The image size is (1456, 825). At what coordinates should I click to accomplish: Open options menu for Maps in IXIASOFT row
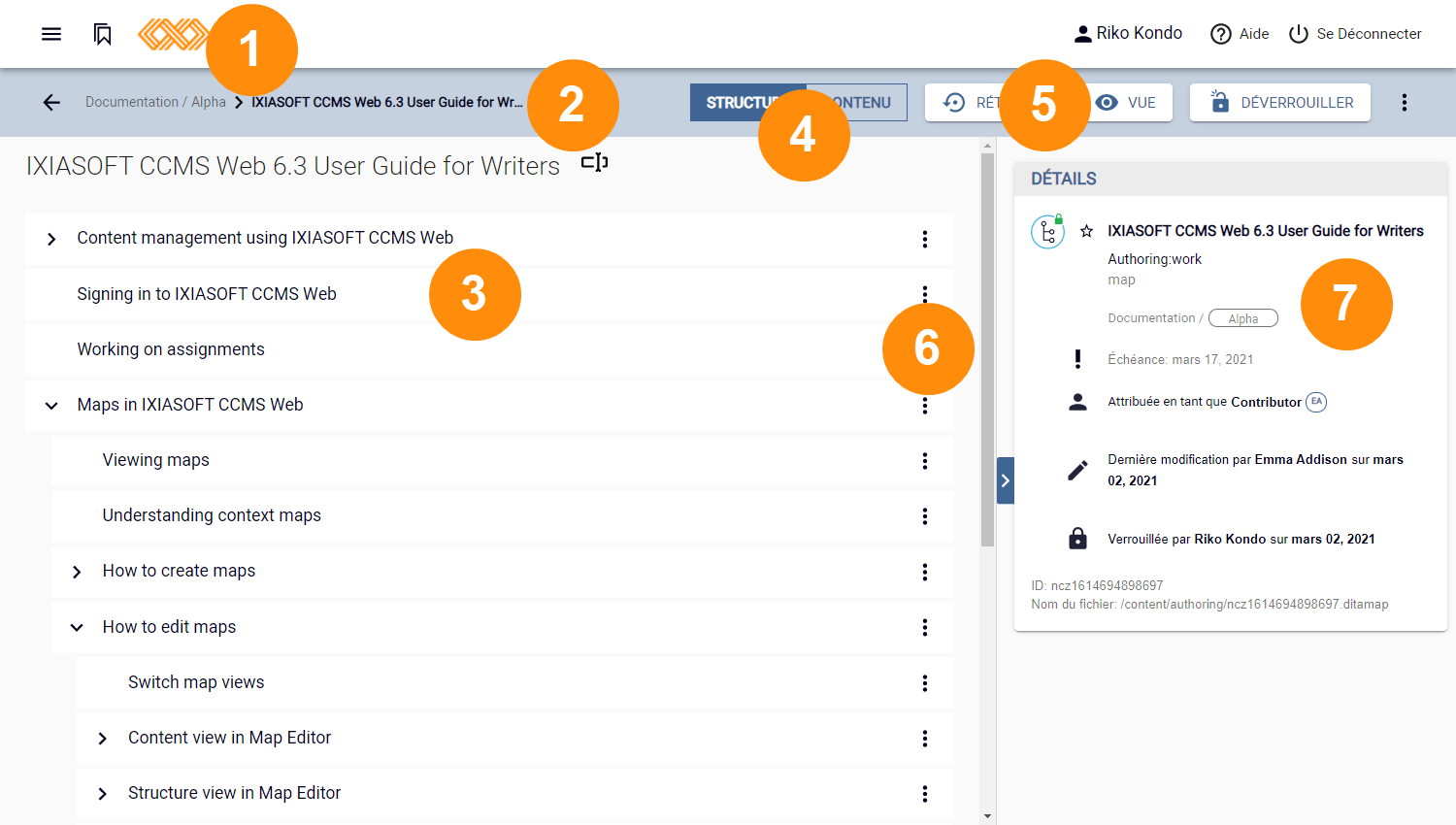[x=924, y=406]
